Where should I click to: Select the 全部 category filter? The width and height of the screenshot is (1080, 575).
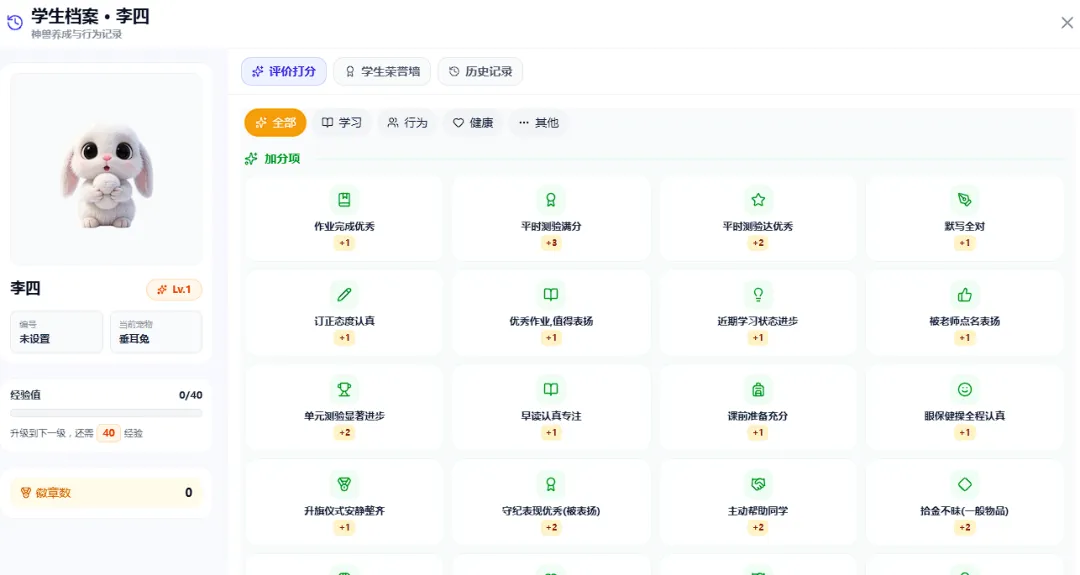(x=276, y=123)
